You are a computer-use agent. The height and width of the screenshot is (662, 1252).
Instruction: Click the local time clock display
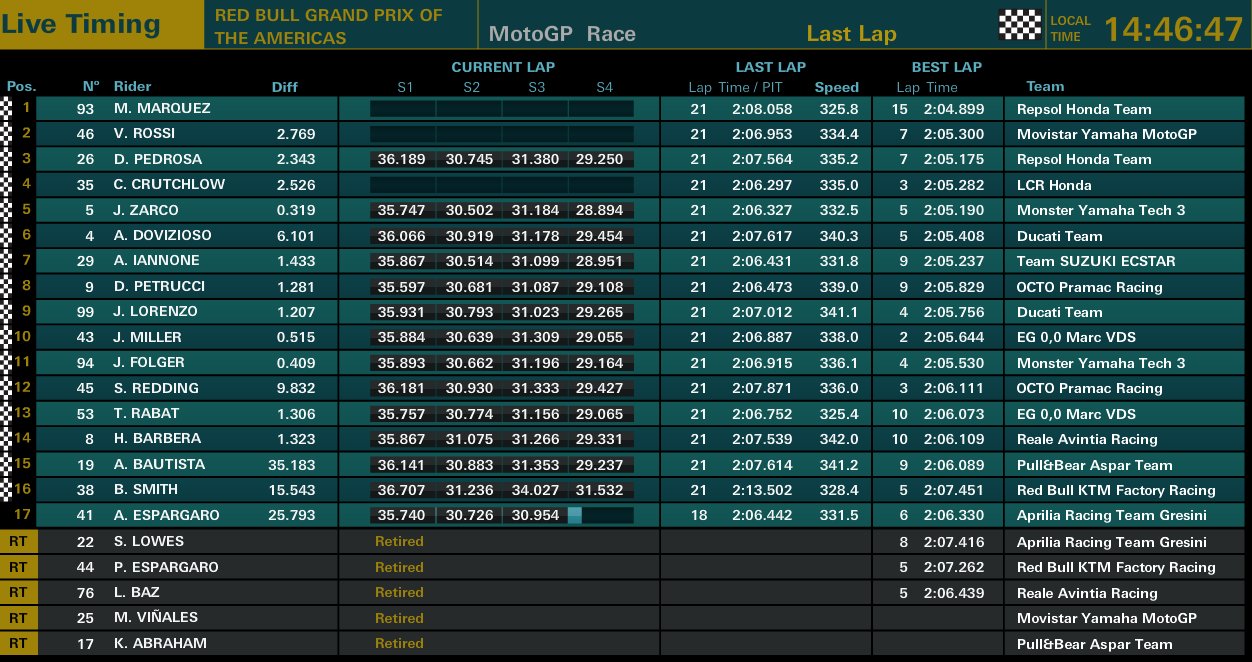tap(1173, 29)
